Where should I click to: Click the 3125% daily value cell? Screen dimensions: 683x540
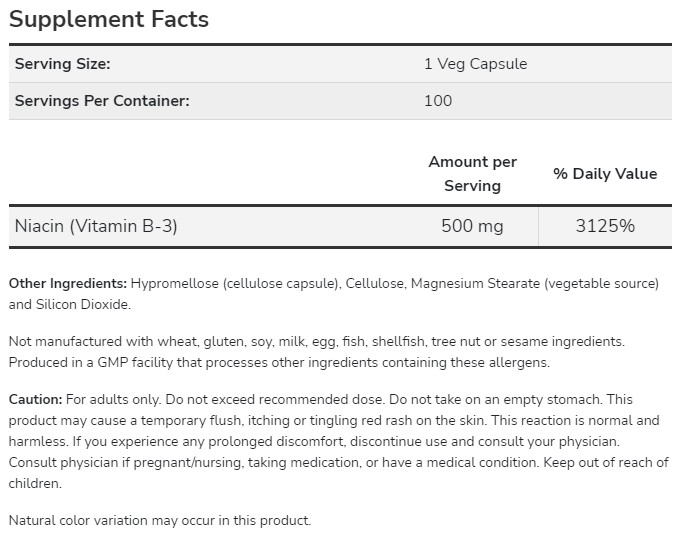click(605, 226)
